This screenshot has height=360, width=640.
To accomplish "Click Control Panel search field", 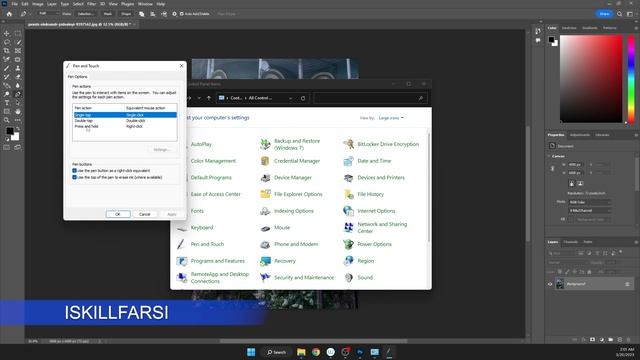I will [370, 98].
